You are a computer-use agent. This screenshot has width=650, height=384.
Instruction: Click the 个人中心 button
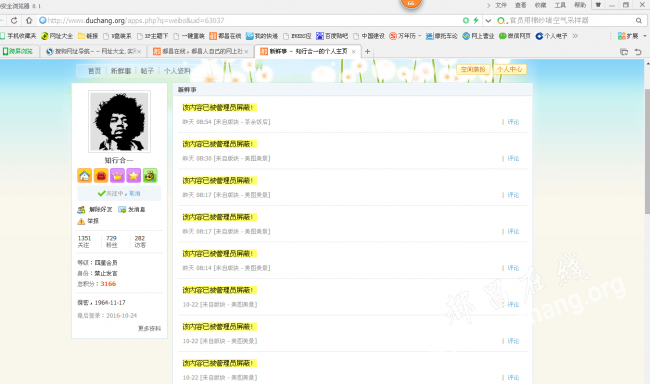510,69
